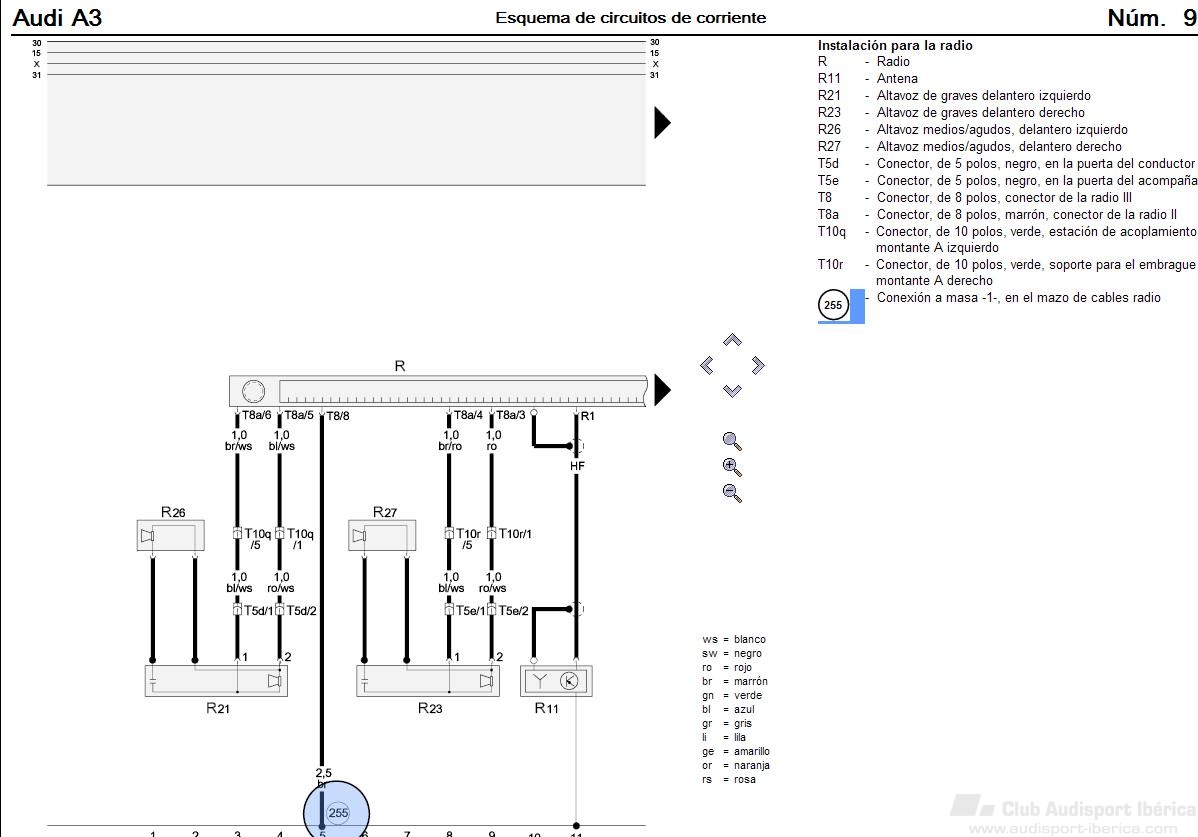Click the br/ws wire colour label
The image size is (1198, 837).
pyautogui.click(x=238, y=446)
